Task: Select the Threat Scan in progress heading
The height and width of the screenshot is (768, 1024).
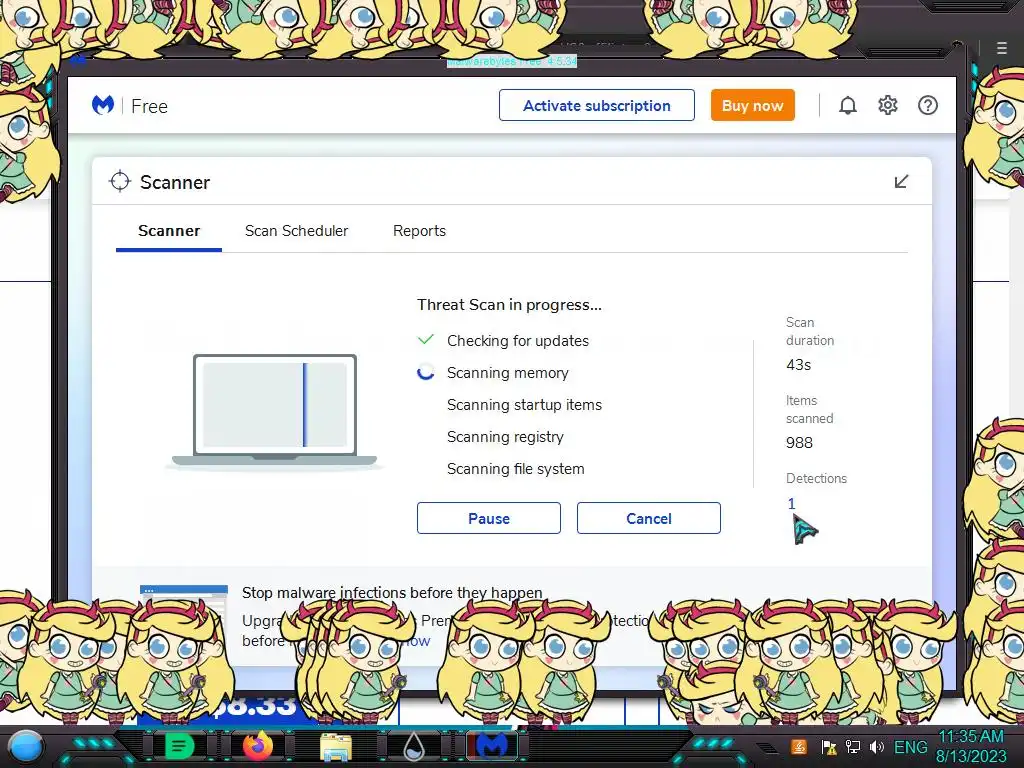Action: pyautogui.click(x=509, y=305)
